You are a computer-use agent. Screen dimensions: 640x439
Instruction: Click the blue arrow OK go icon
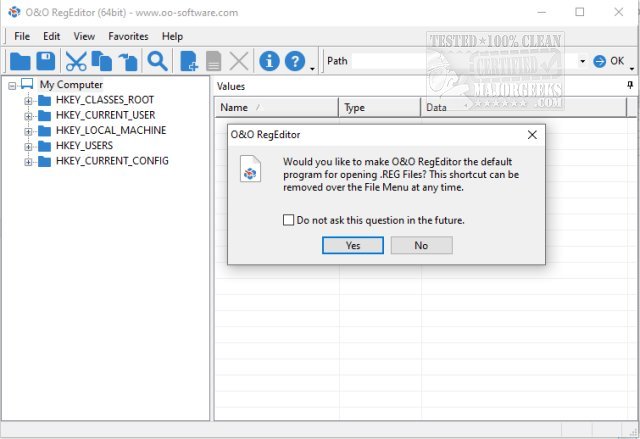[x=599, y=61]
